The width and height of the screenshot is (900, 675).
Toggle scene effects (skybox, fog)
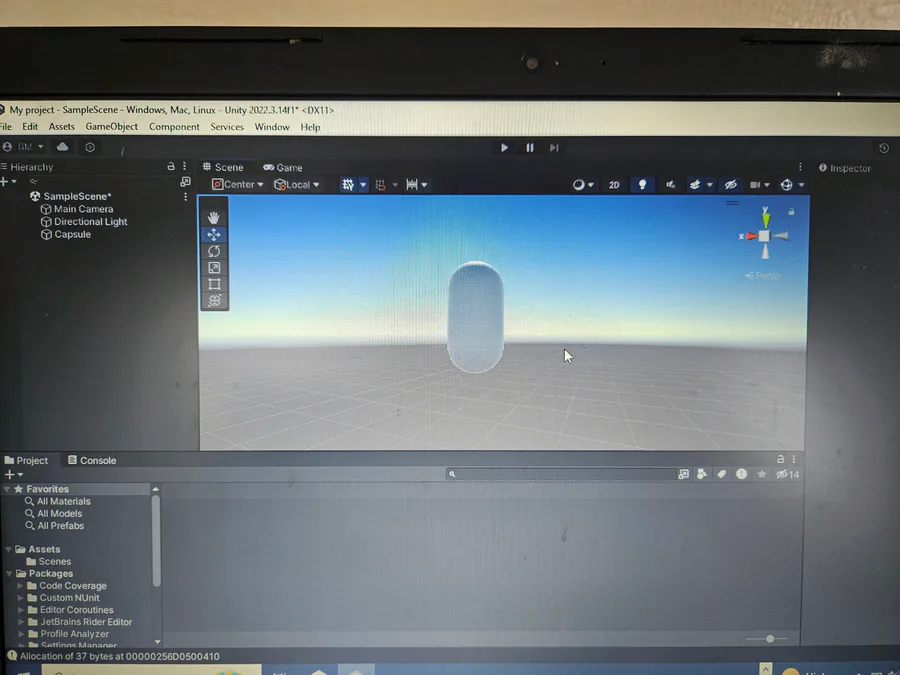[x=695, y=184]
